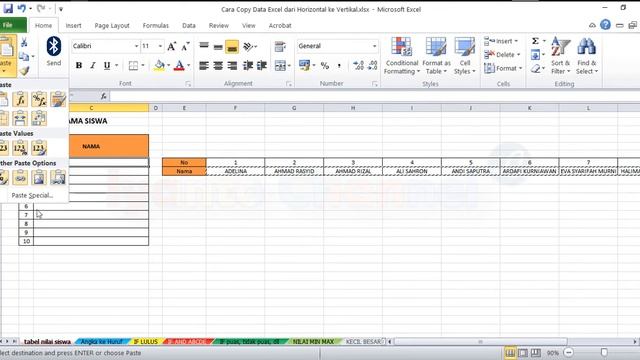Toggle Bottom Align

pos(232,46)
